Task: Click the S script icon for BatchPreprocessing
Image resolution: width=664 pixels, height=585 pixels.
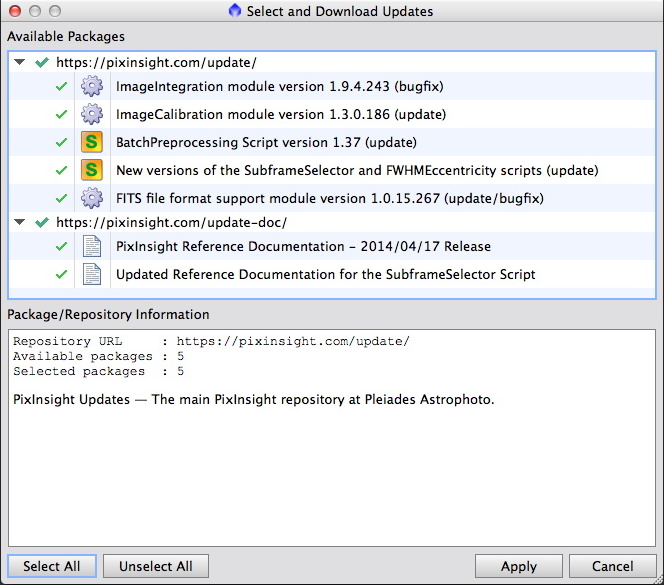Action: tap(92, 142)
